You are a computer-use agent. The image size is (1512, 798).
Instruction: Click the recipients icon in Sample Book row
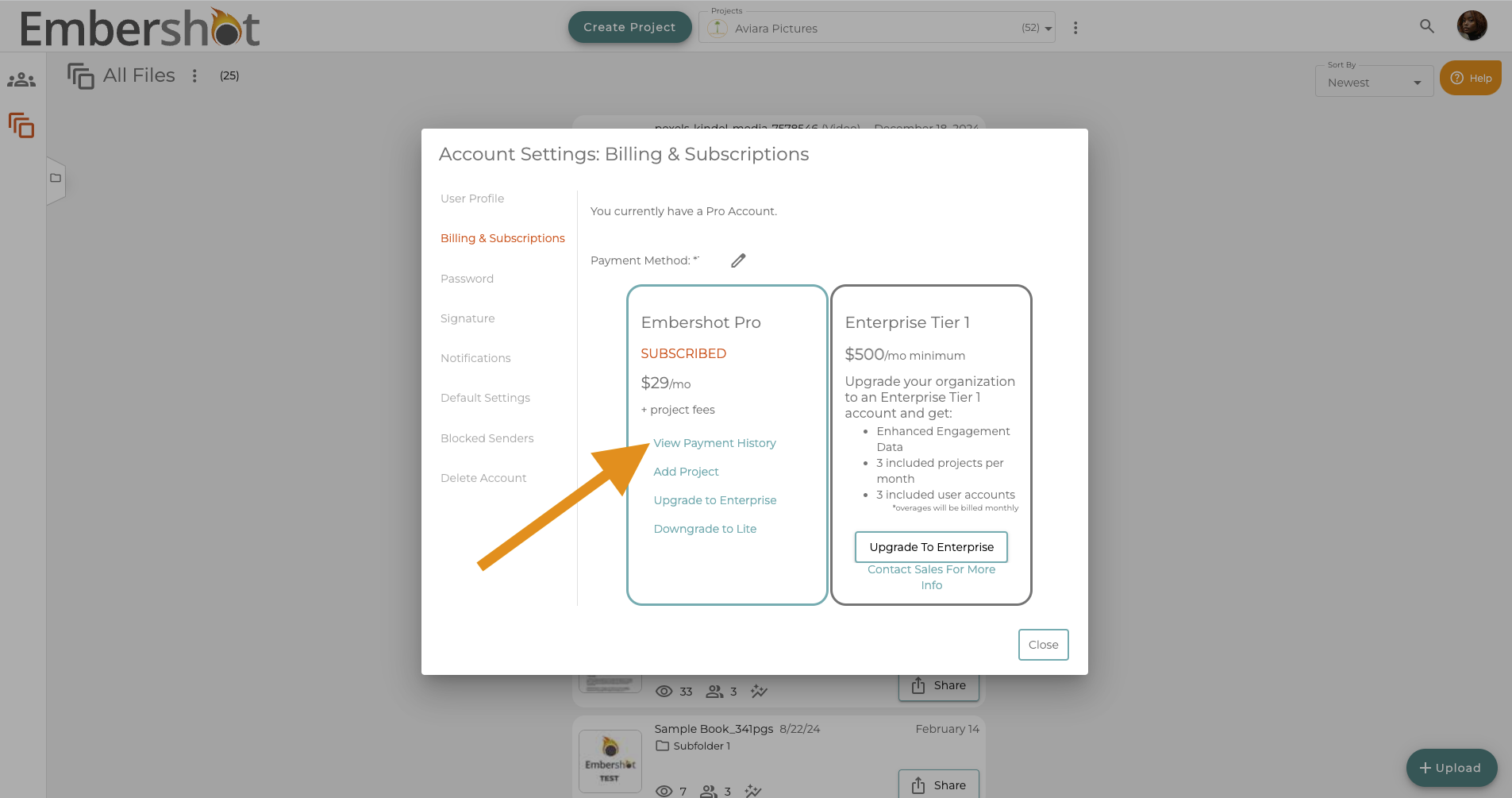pyautogui.click(x=709, y=791)
